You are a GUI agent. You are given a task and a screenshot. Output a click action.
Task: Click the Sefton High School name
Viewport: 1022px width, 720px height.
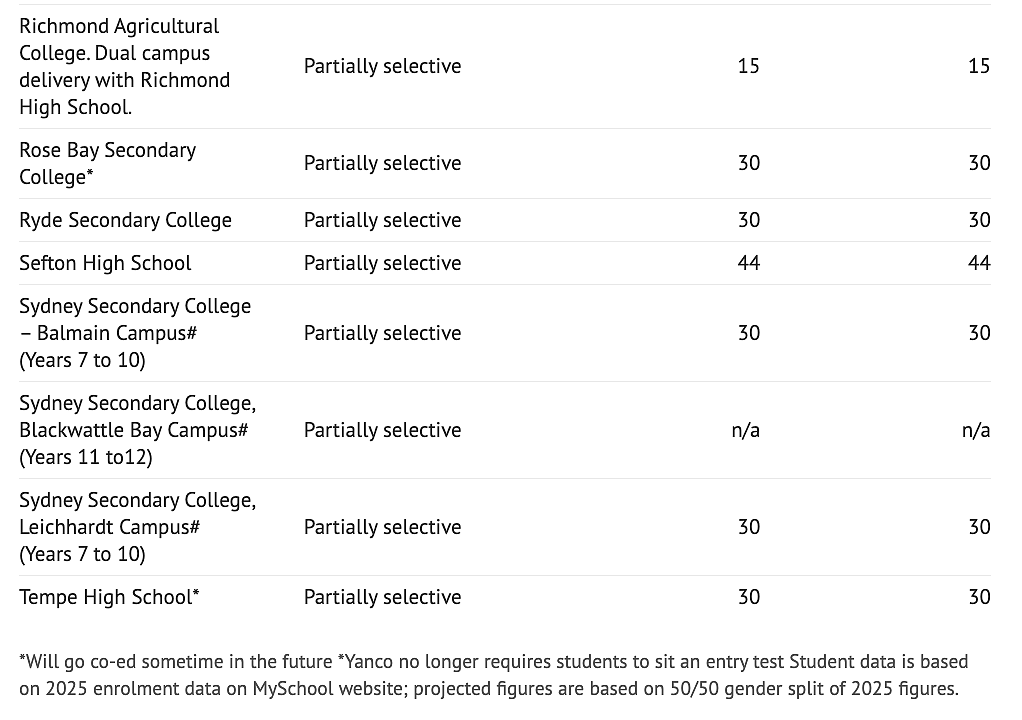coord(105,263)
